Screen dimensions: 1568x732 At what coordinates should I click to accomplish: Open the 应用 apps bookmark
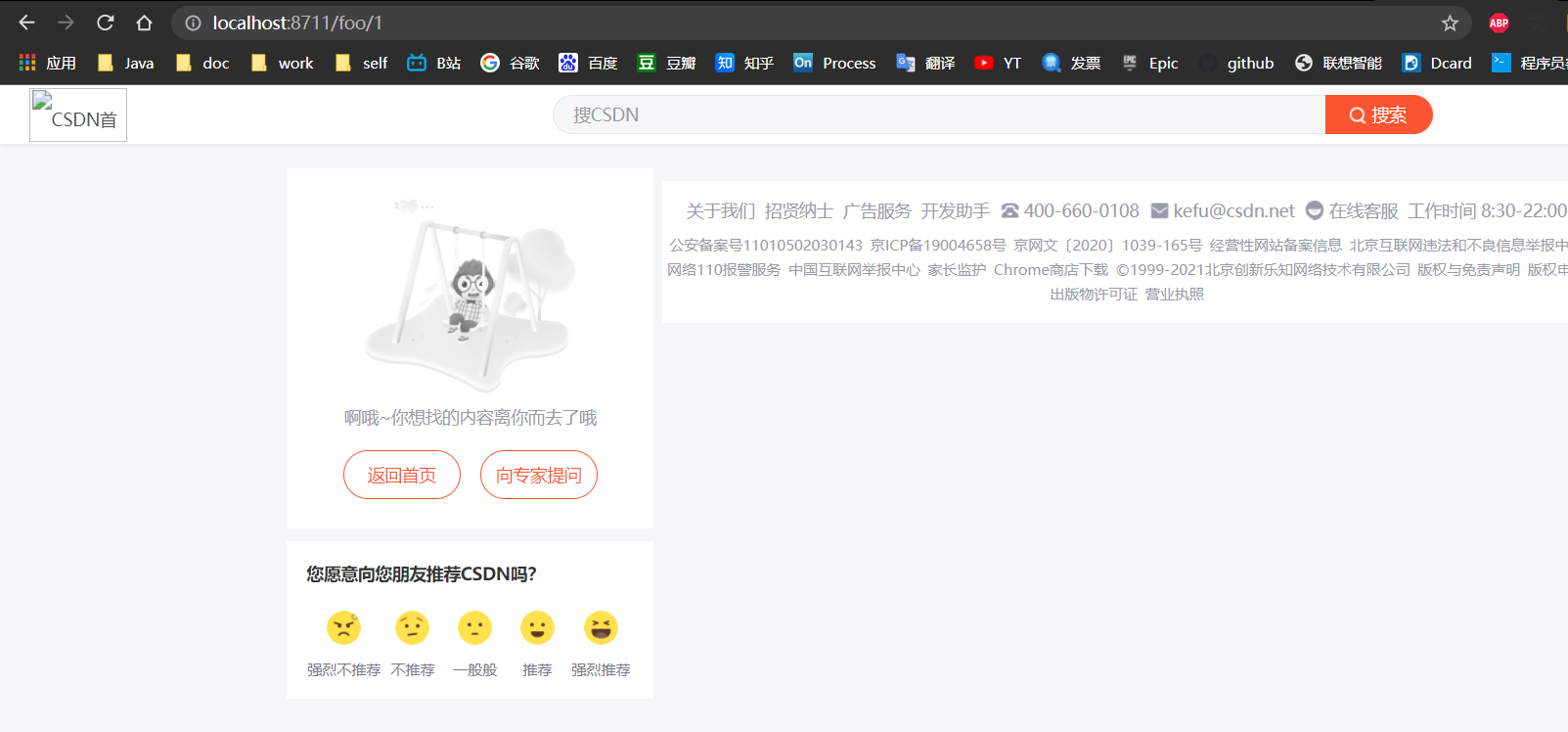[48, 63]
